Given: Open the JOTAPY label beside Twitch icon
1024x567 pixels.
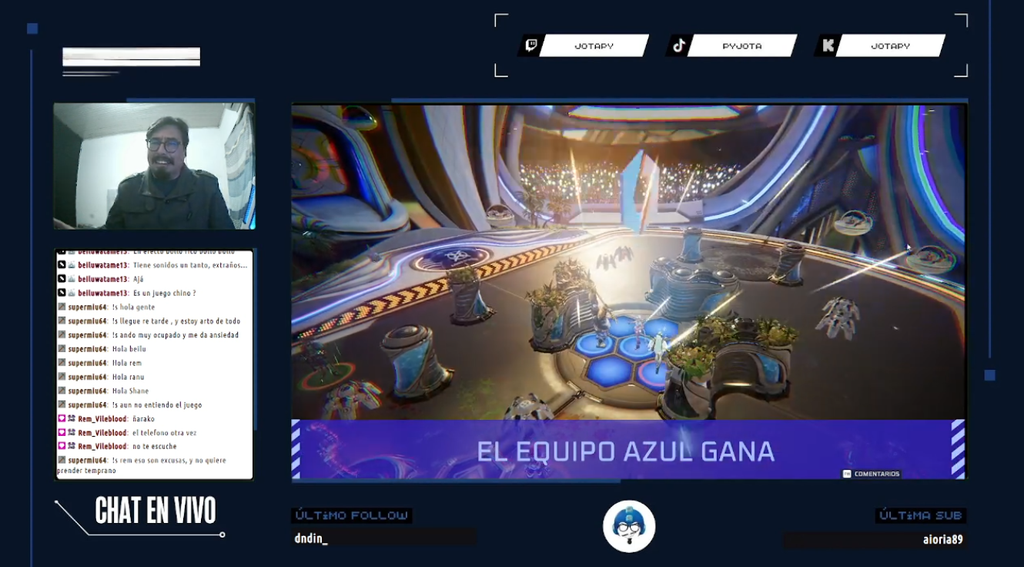Looking at the screenshot, I should click(594, 46).
